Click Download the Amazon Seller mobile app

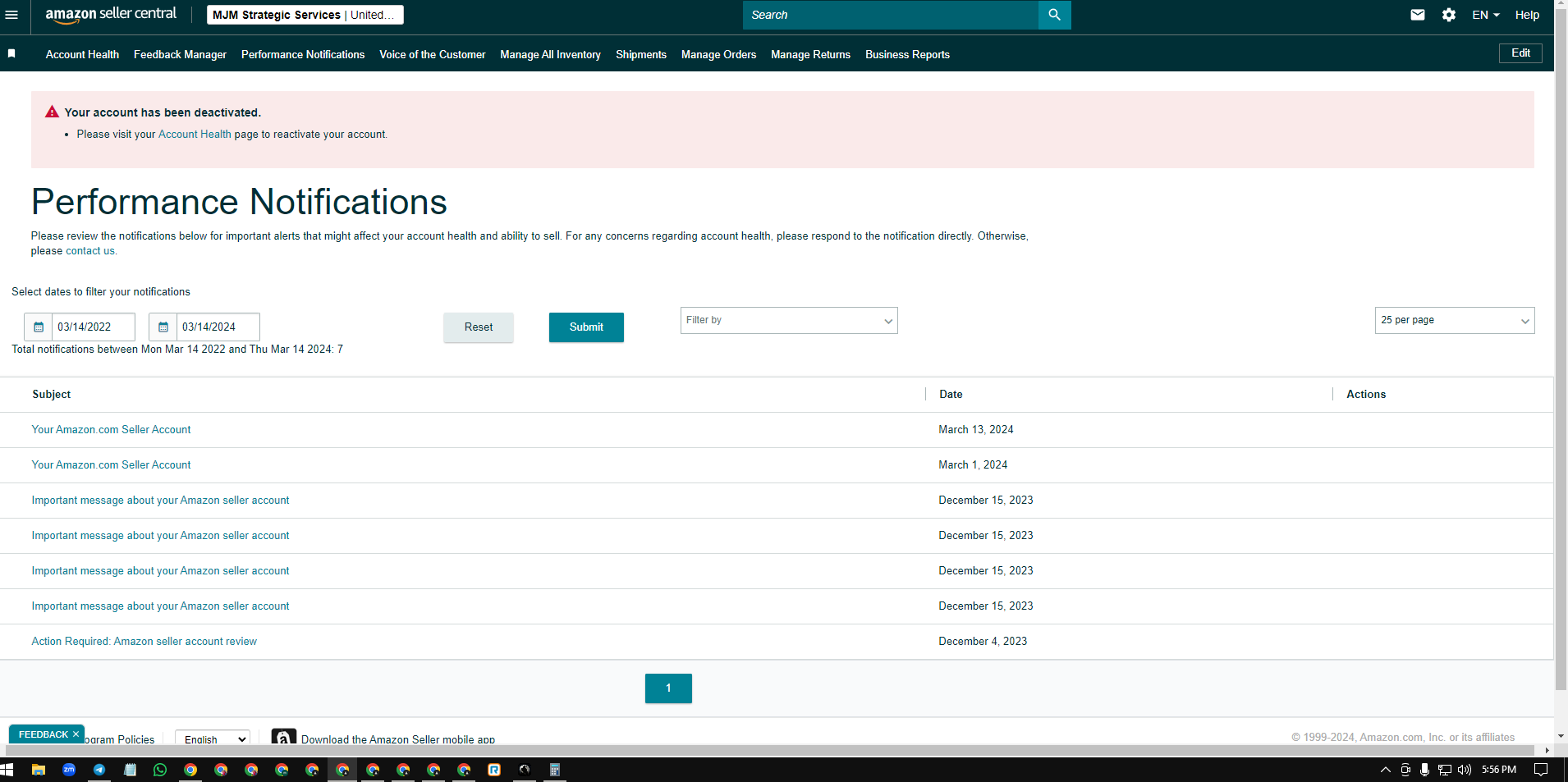pos(398,739)
